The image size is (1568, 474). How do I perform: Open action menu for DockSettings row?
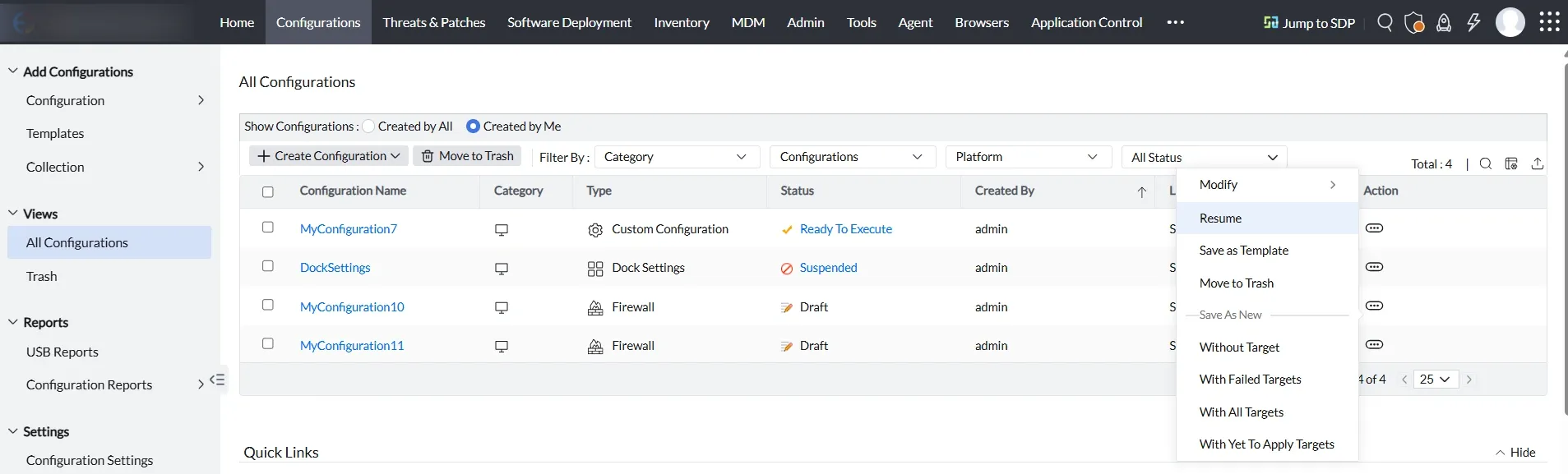pyautogui.click(x=1374, y=267)
